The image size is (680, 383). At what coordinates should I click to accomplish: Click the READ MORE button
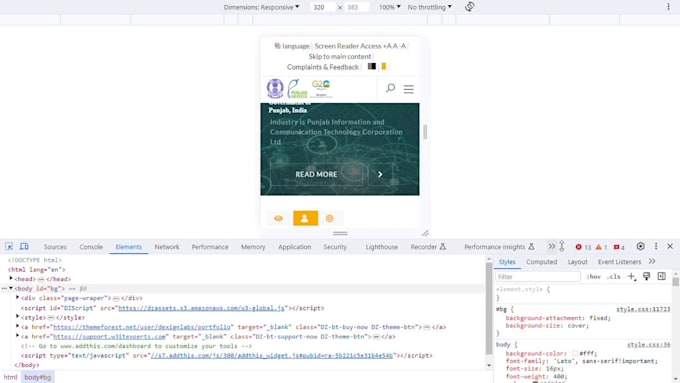(x=316, y=174)
